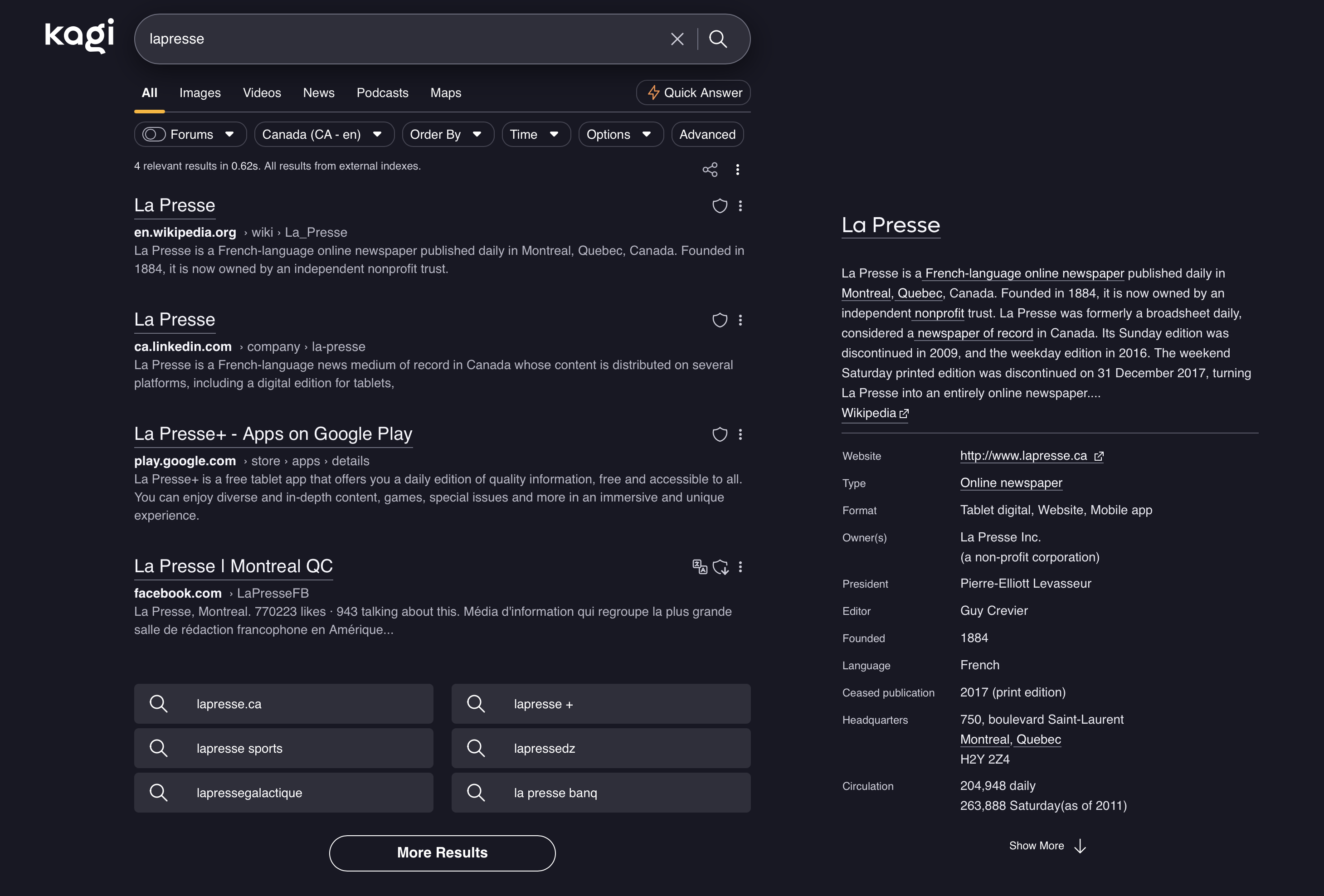Open the Wikipedia source link in panel
The image size is (1324, 896).
pos(875,414)
